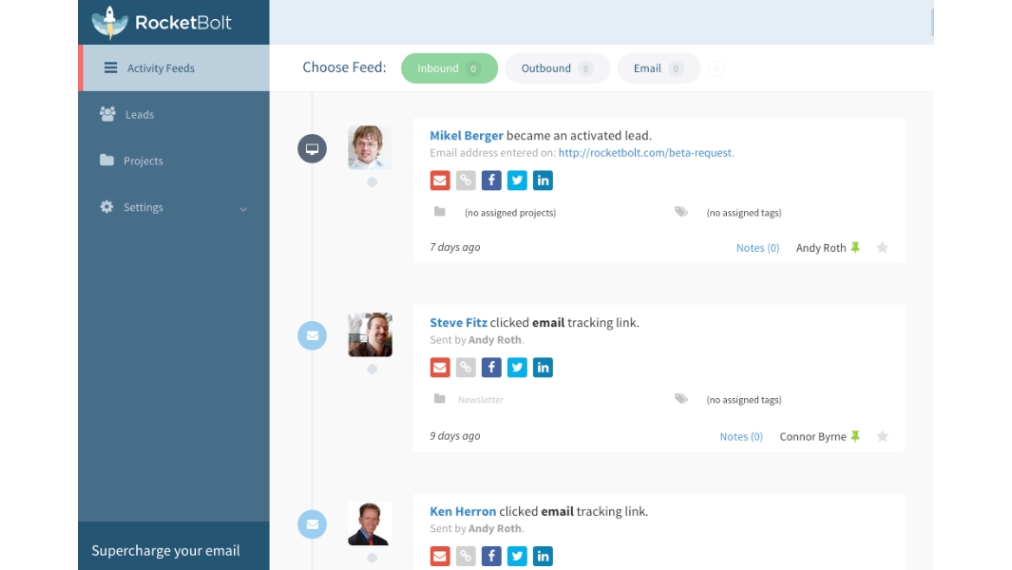Click the Activity Feeds hamburger icon
Screen dimensions: 1012x570
tap(111, 68)
